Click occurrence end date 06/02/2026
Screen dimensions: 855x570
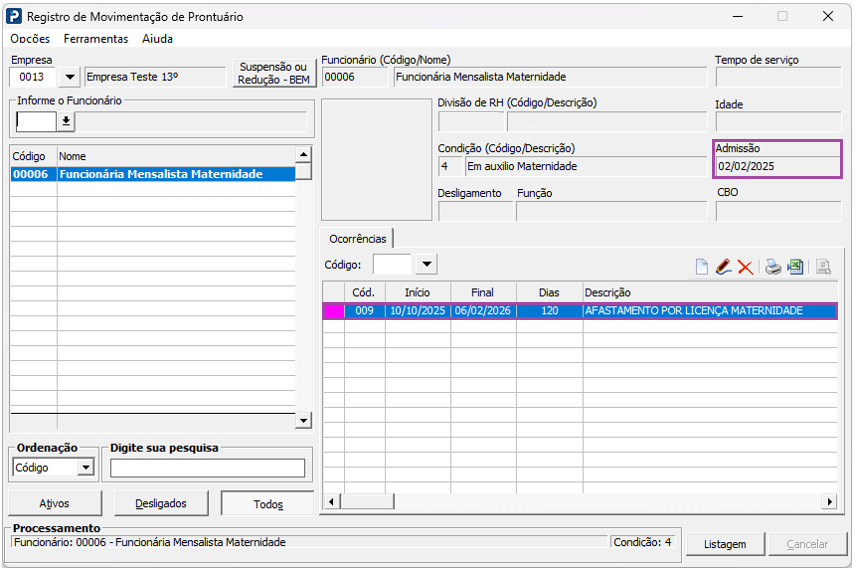point(483,310)
